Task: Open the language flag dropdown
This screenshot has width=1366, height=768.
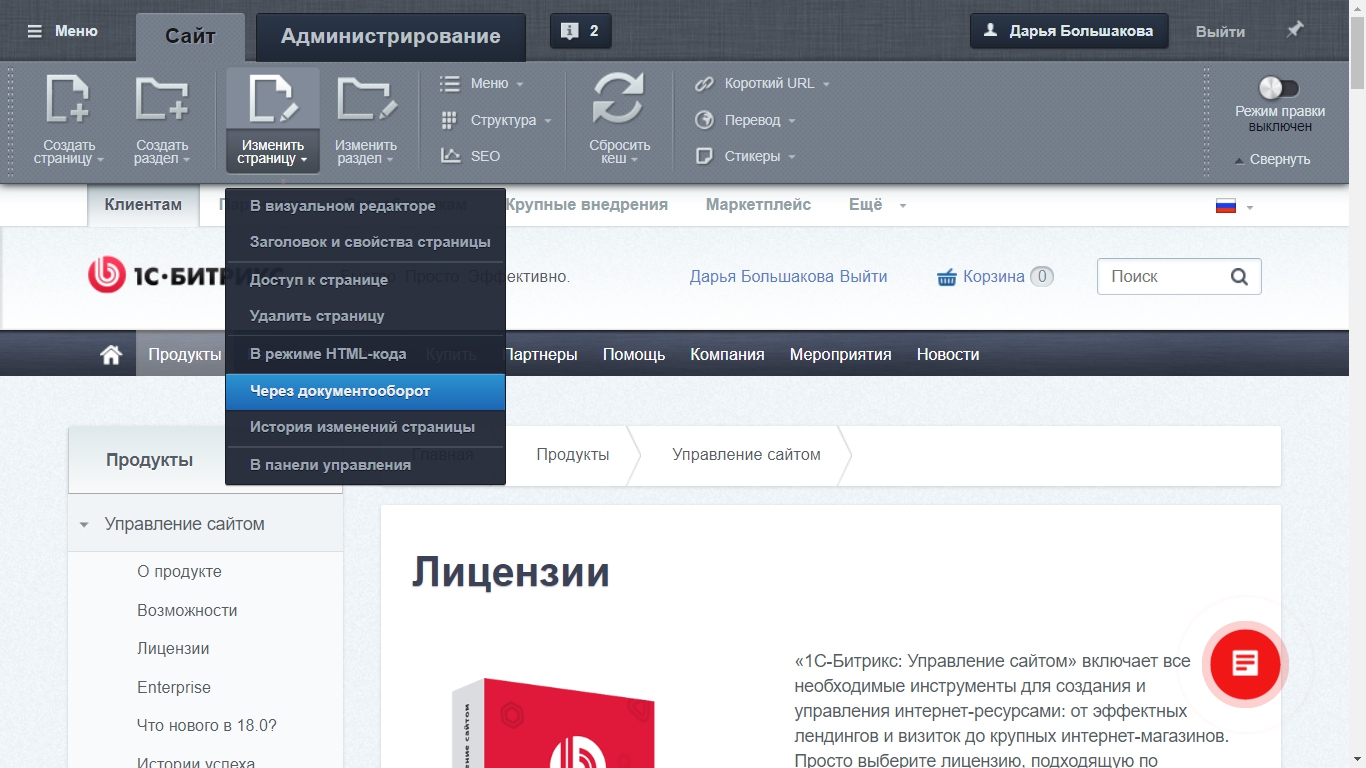Action: (1228, 204)
